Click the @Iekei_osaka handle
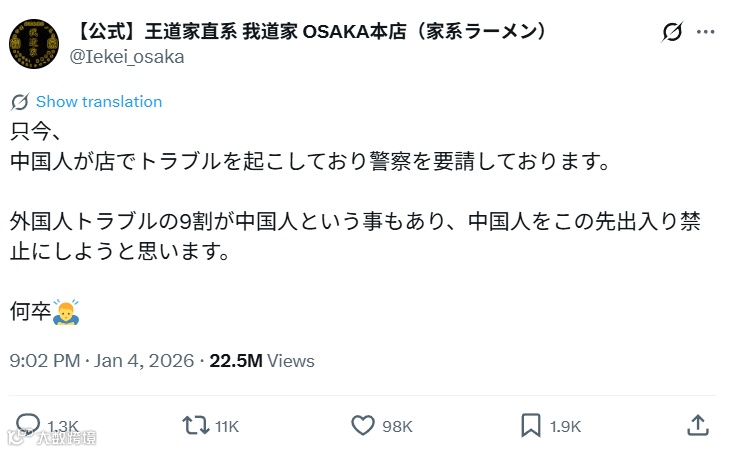731x452 pixels. pos(126,56)
